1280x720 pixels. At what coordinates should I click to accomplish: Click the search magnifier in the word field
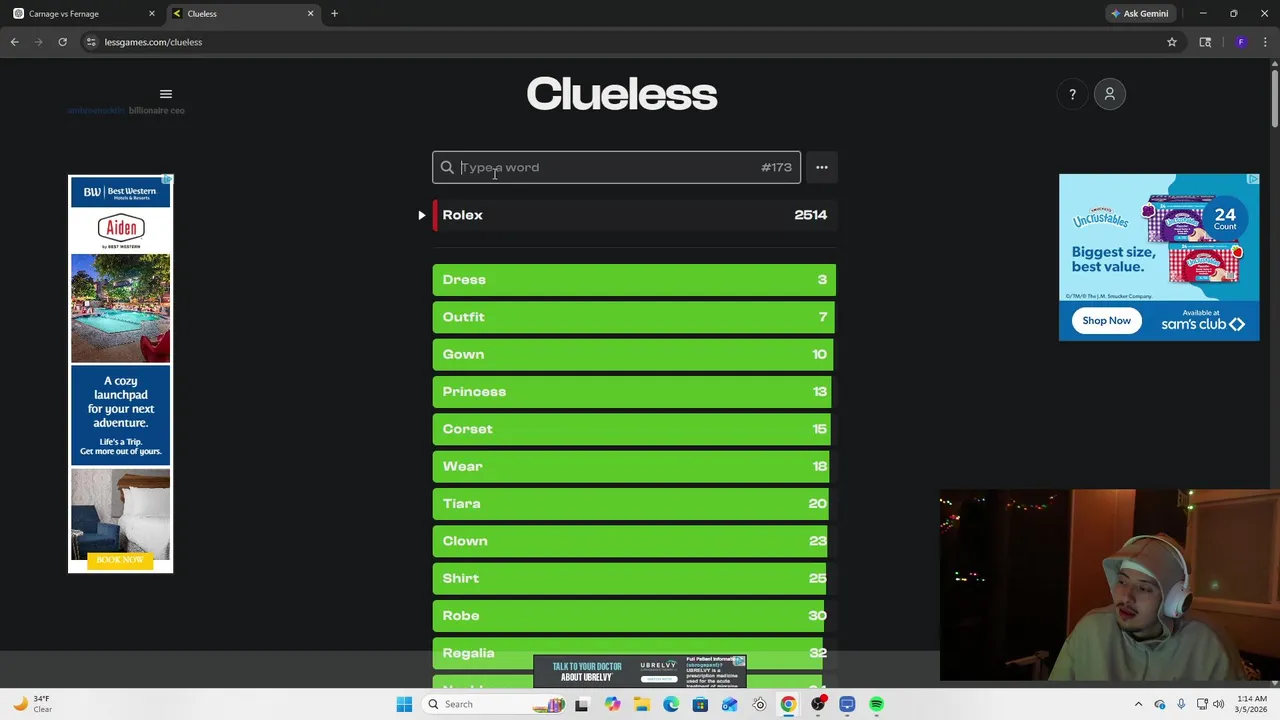tap(447, 167)
